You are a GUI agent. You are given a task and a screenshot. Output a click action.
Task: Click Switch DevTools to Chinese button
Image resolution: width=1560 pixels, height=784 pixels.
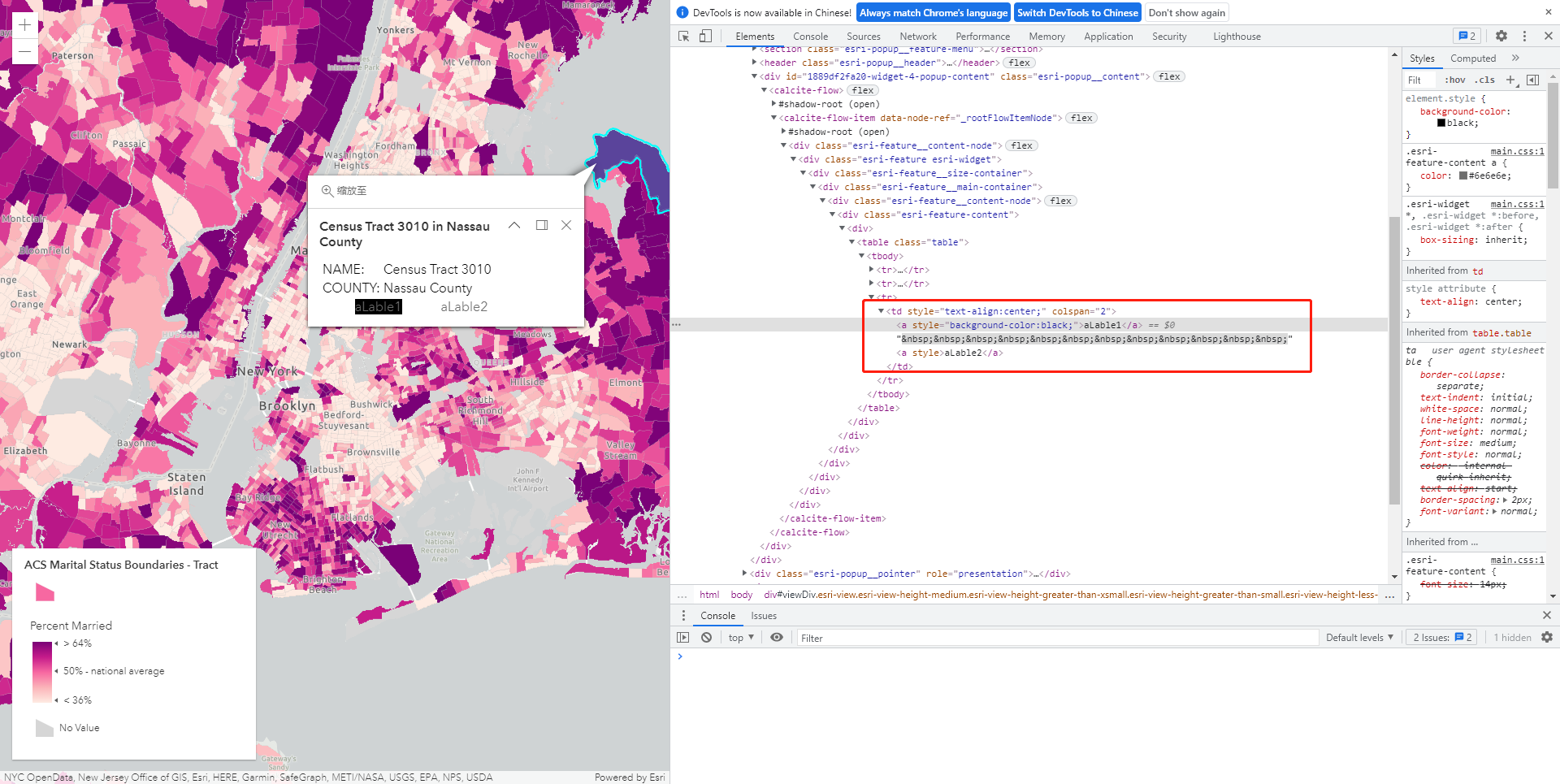pyautogui.click(x=1077, y=12)
